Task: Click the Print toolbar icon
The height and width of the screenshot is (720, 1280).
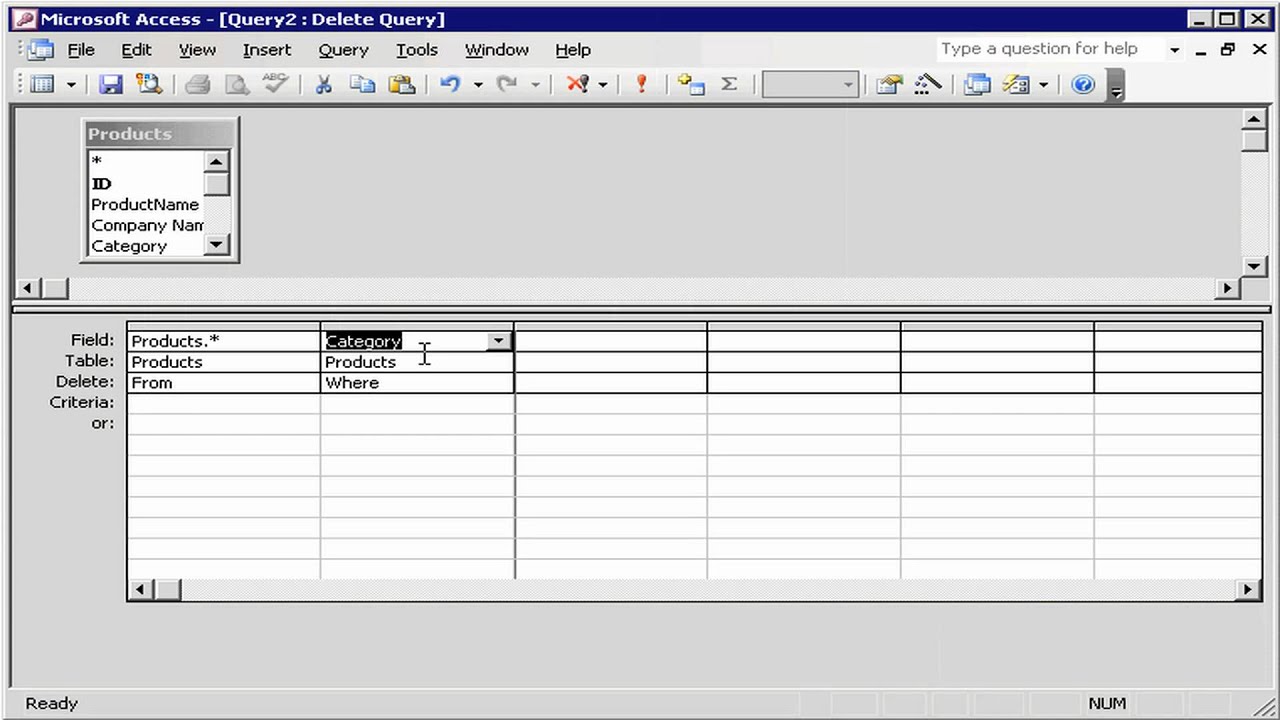Action: click(x=198, y=85)
